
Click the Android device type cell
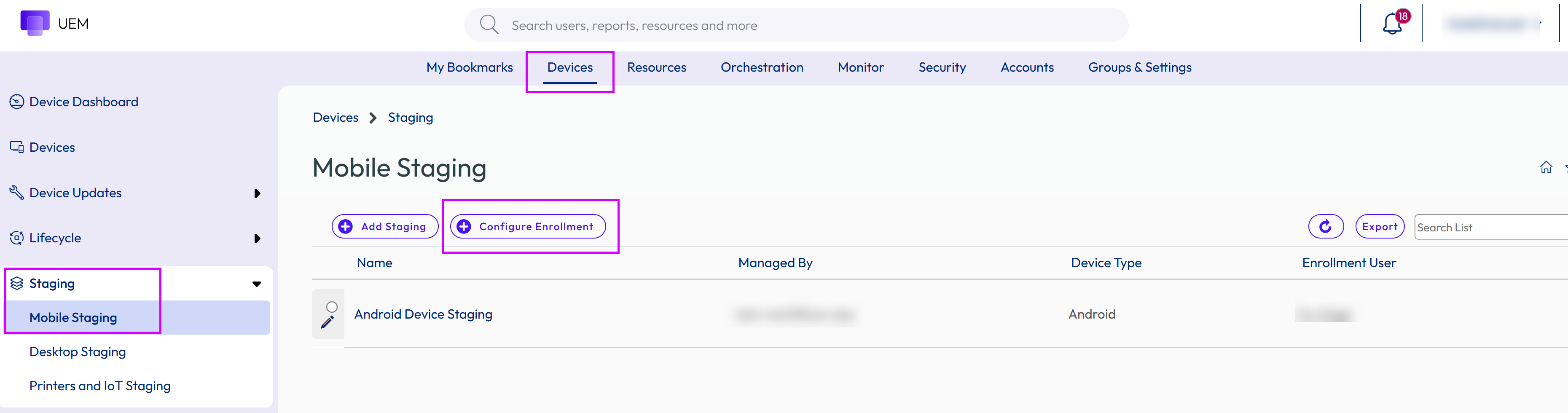tap(1091, 314)
